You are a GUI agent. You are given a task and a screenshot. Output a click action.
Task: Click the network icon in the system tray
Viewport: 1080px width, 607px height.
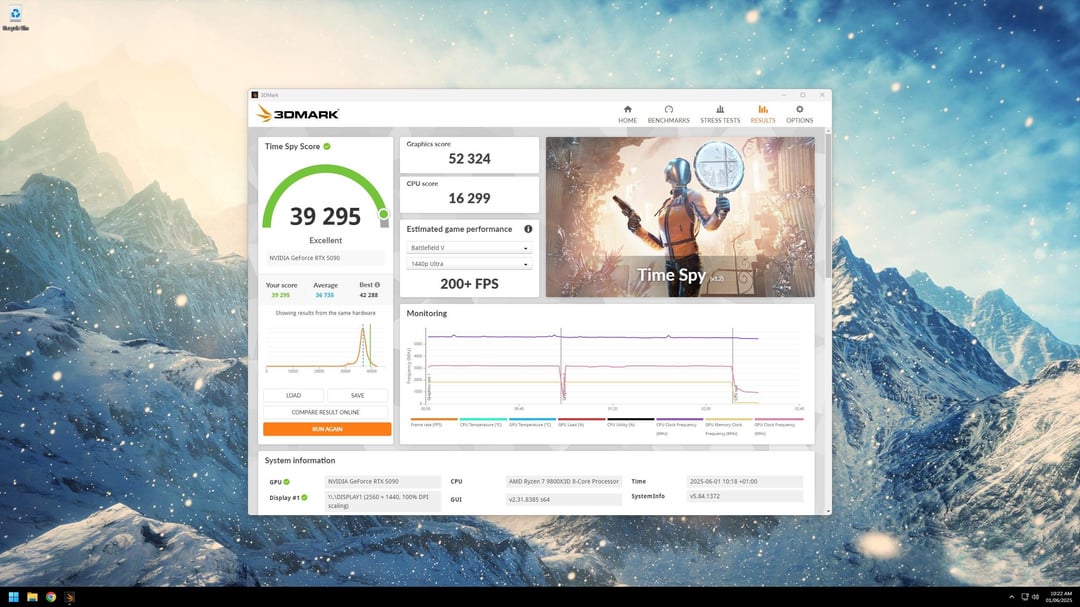pyautogui.click(x=1025, y=597)
